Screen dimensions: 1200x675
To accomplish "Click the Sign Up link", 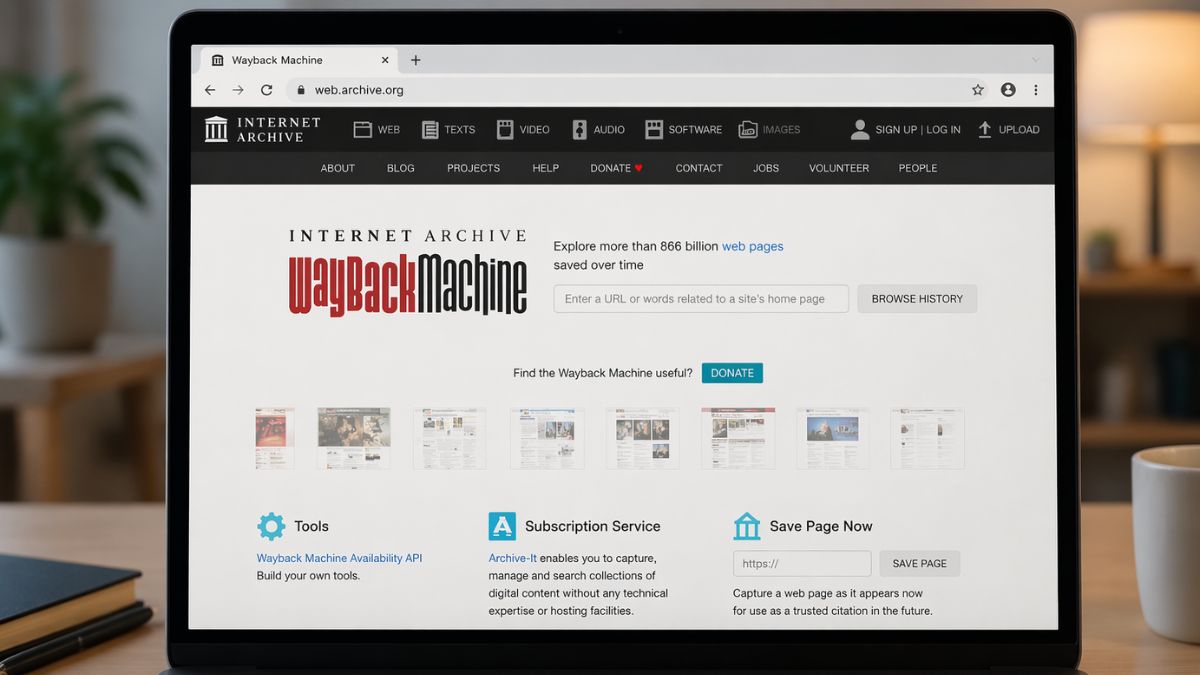I will [896, 130].
